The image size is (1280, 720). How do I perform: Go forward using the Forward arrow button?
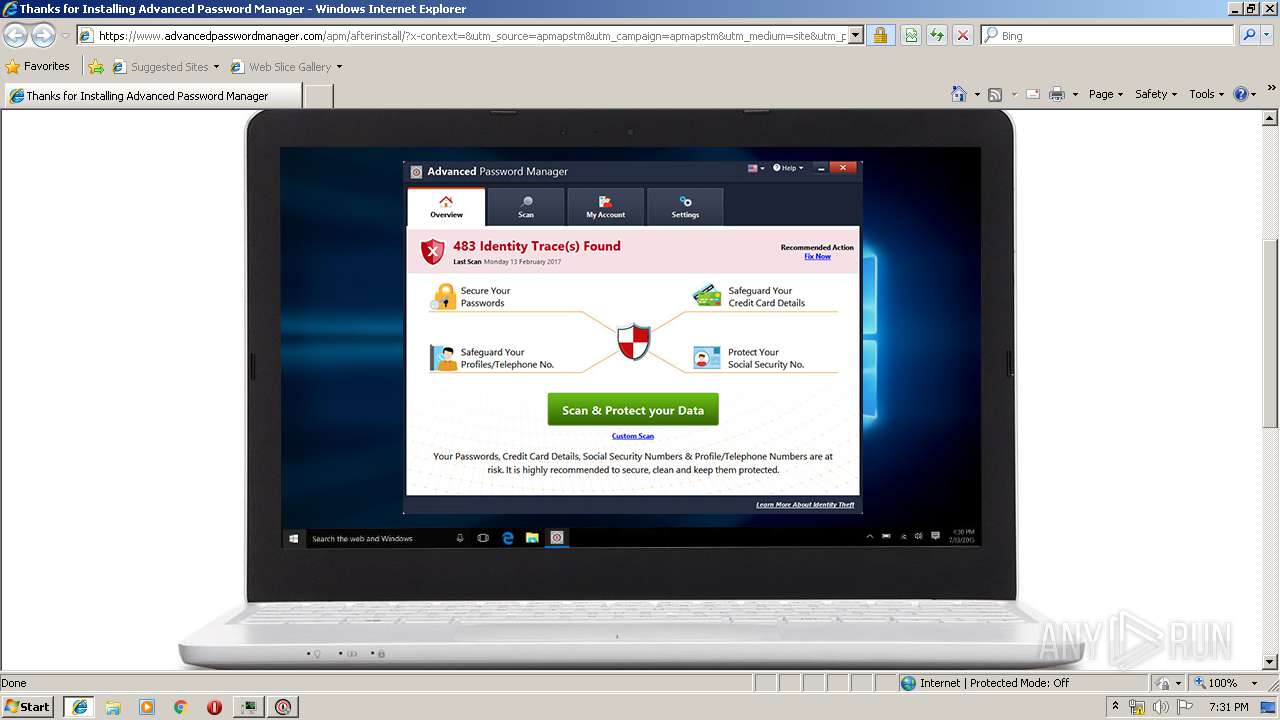tap(43, 36)
